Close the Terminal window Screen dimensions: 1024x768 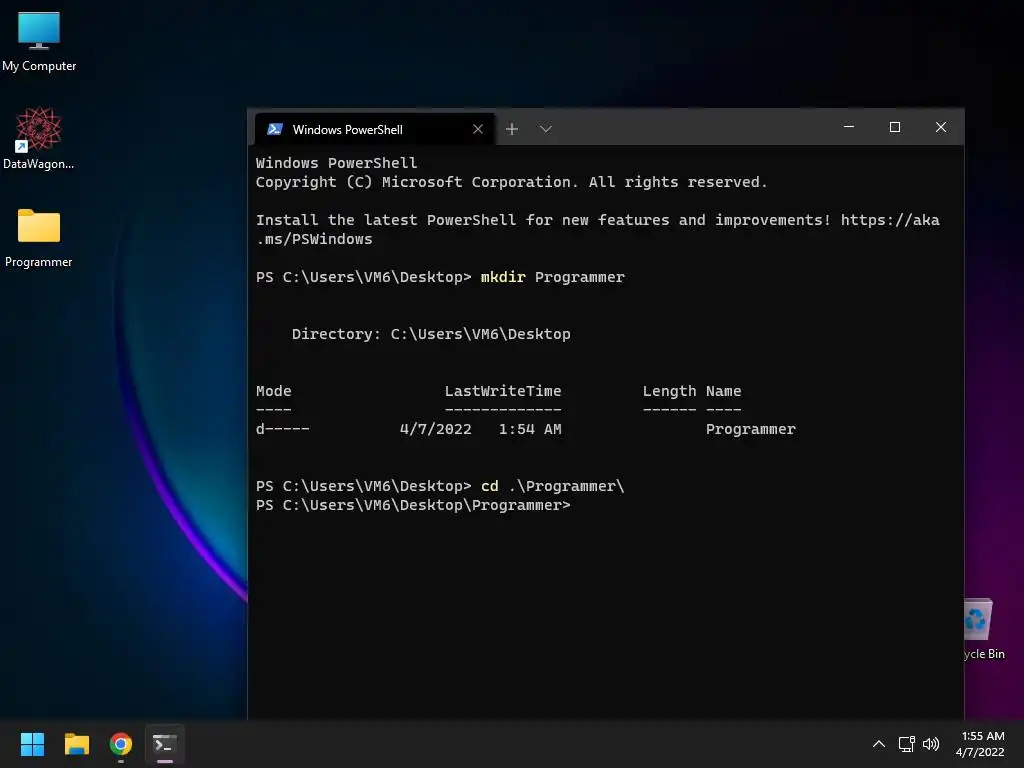click(x=940, y=127)
